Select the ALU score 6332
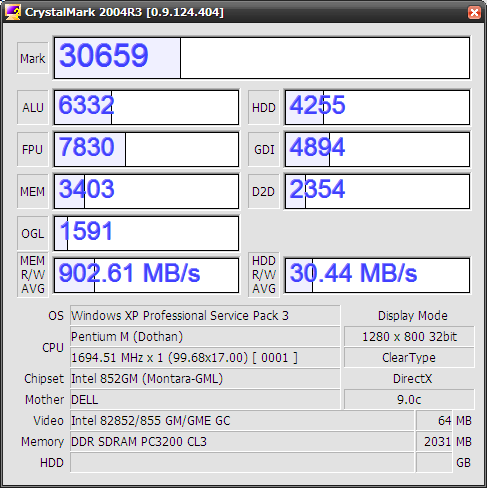This screenshot has height=488, width=487. coord(146,107)
